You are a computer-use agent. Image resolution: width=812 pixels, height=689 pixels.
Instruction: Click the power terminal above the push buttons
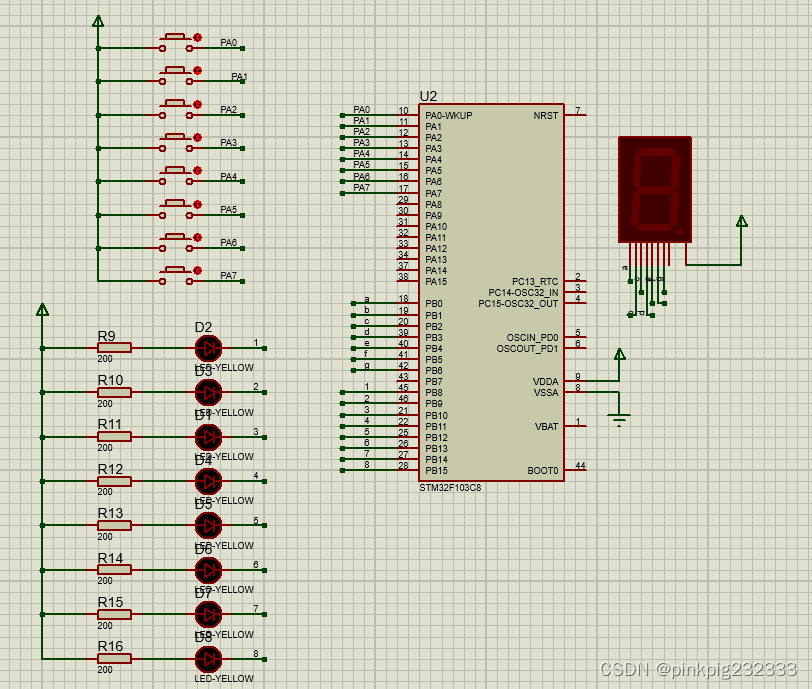[x=98, y=21]
